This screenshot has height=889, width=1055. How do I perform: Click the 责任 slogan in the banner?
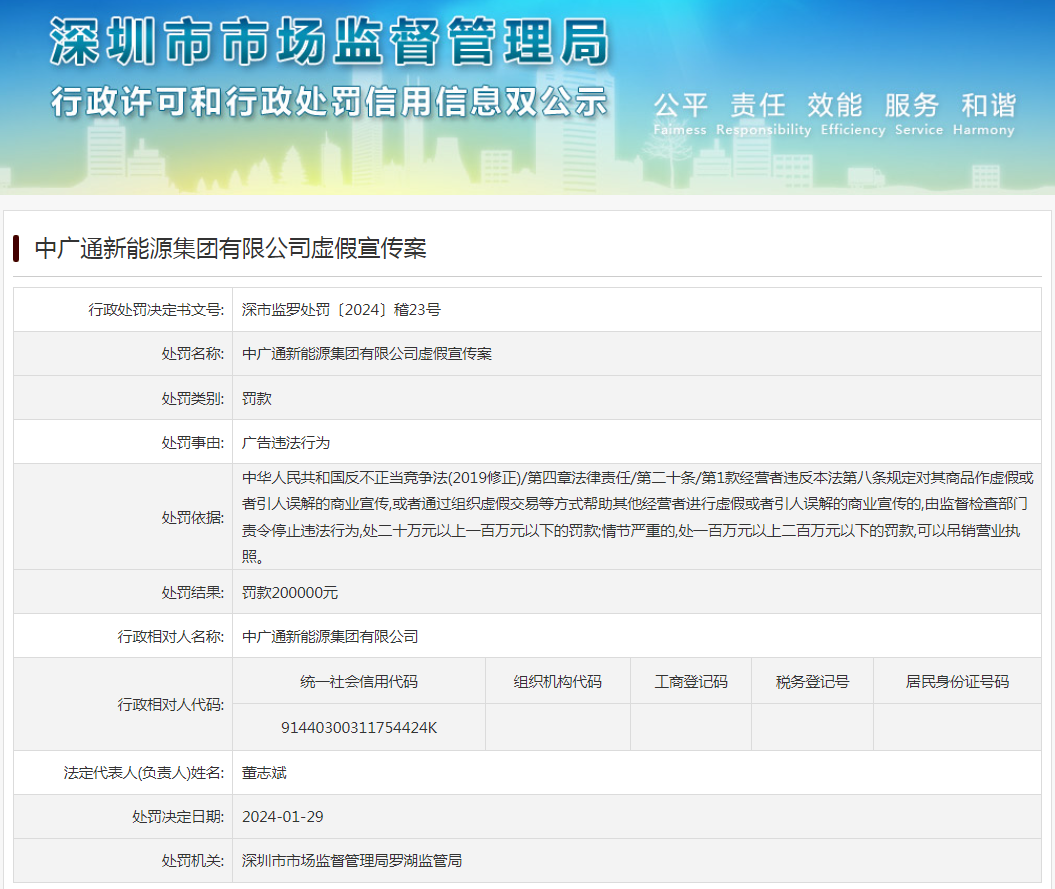[758, 105]
